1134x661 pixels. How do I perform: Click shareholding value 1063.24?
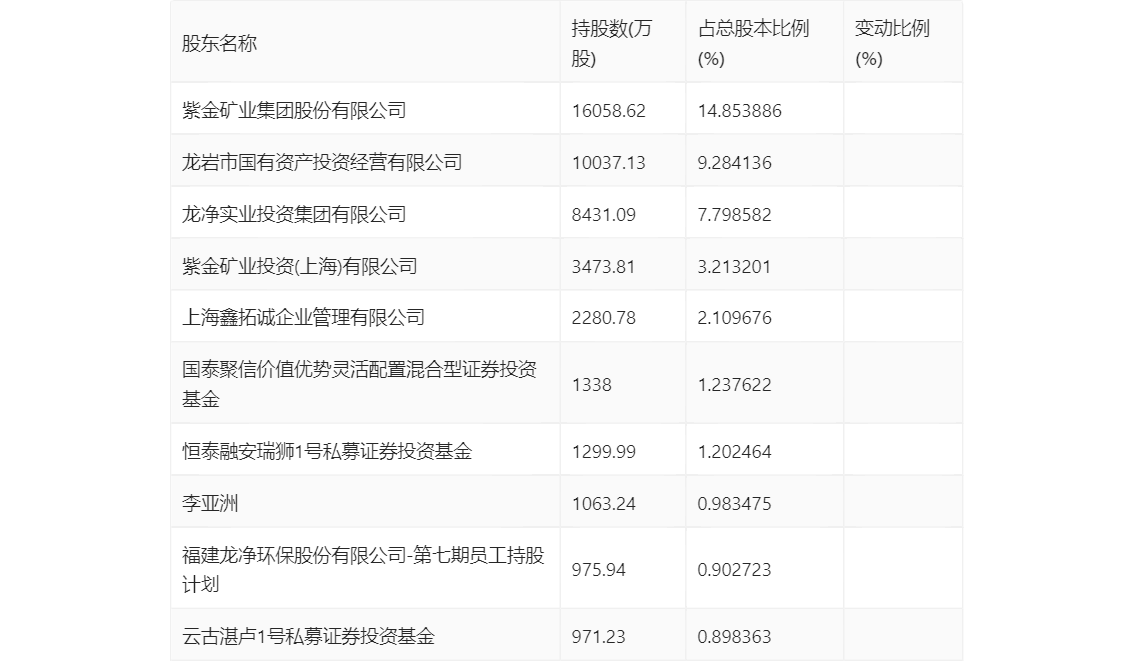coord(604,504)
